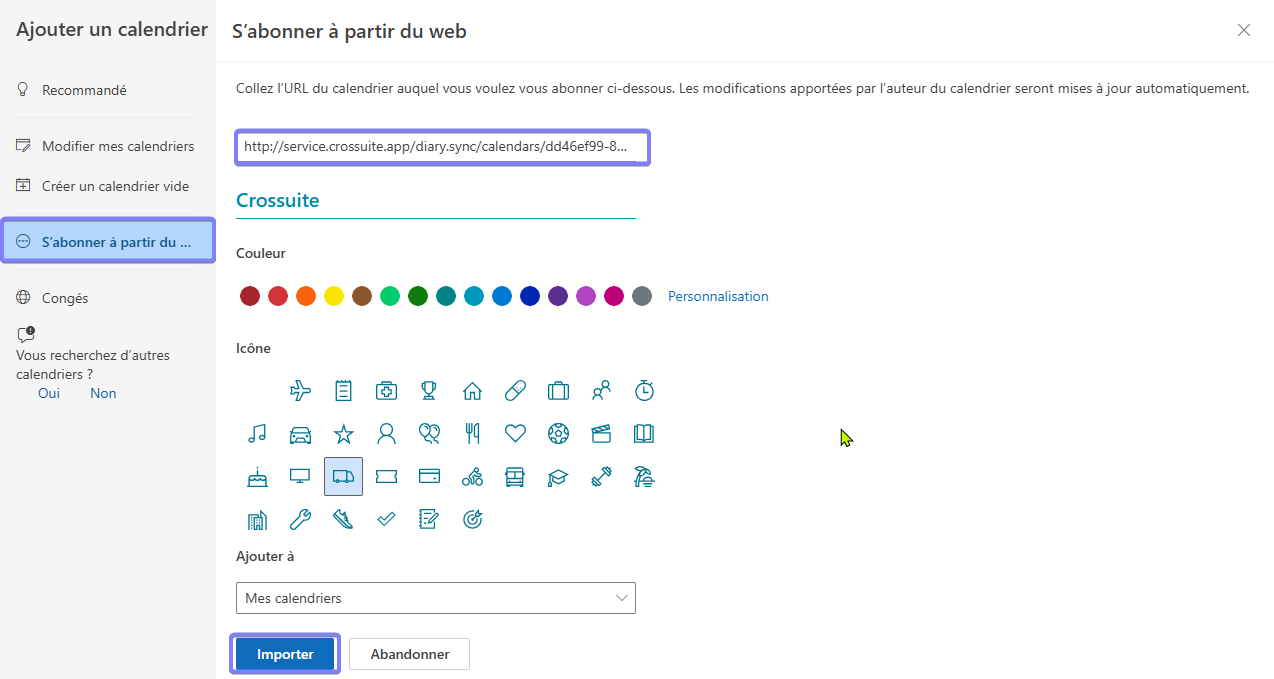Image resolution: width=1274 pixels, height=679 pixels.
Task: Choose the heart icon
Action: pyautogui.click(x=515, y=433)
